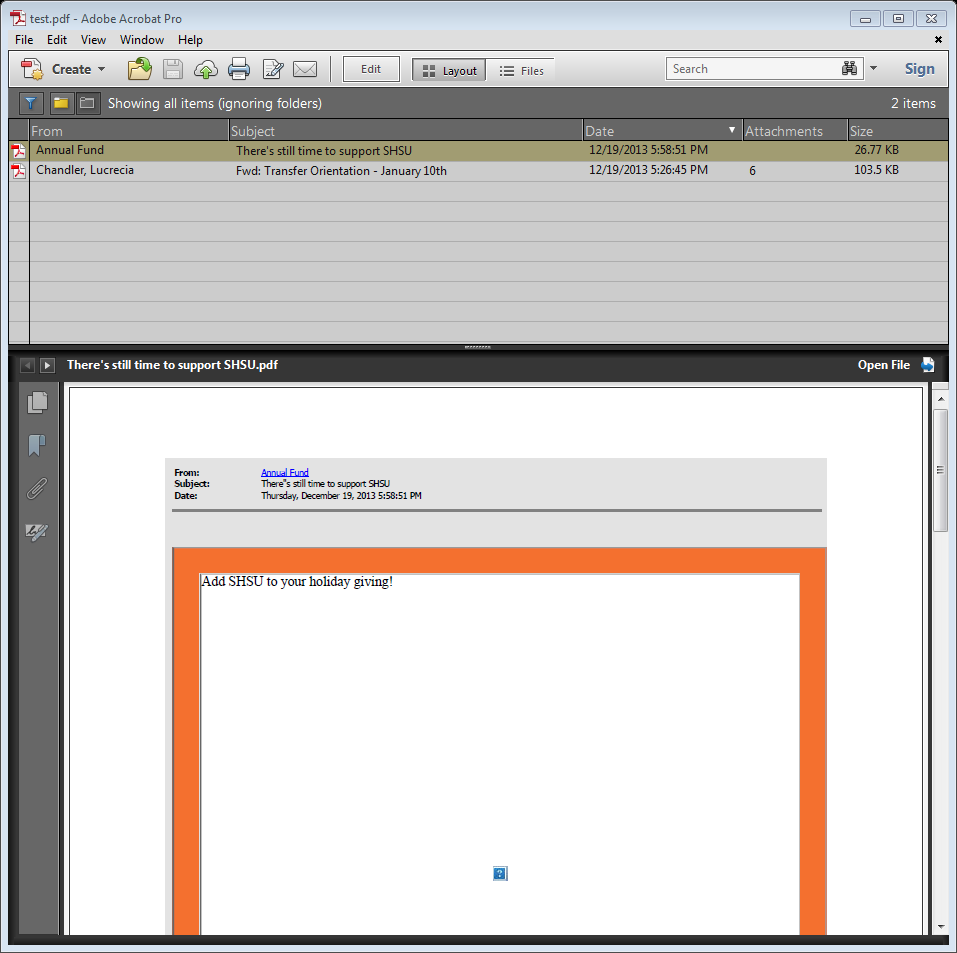Toggle Date column sort arrow

[x=732, y=130]
